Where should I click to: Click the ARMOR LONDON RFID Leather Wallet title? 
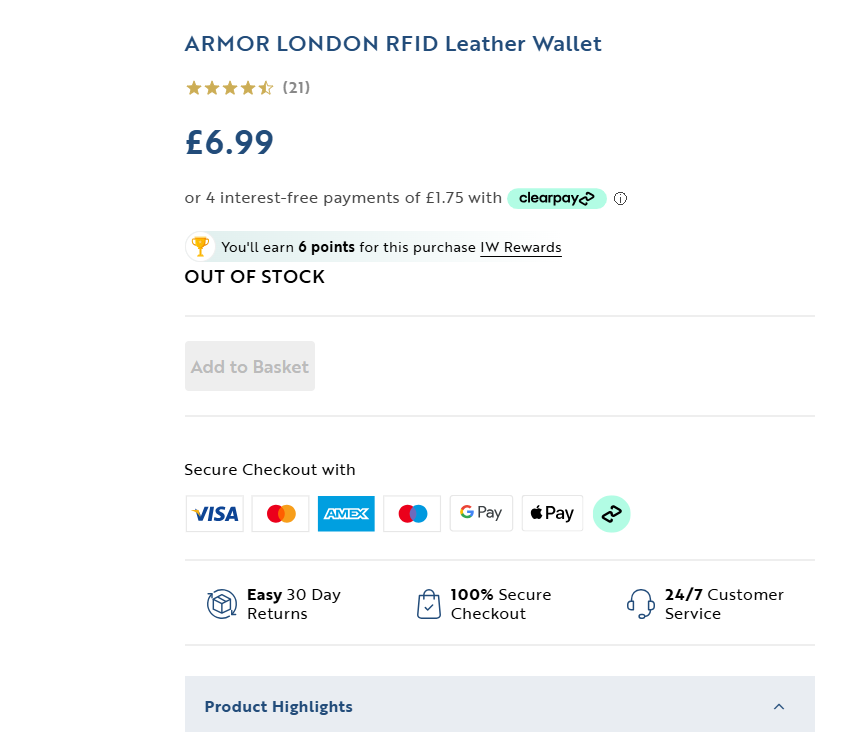(x=393, y=44)
